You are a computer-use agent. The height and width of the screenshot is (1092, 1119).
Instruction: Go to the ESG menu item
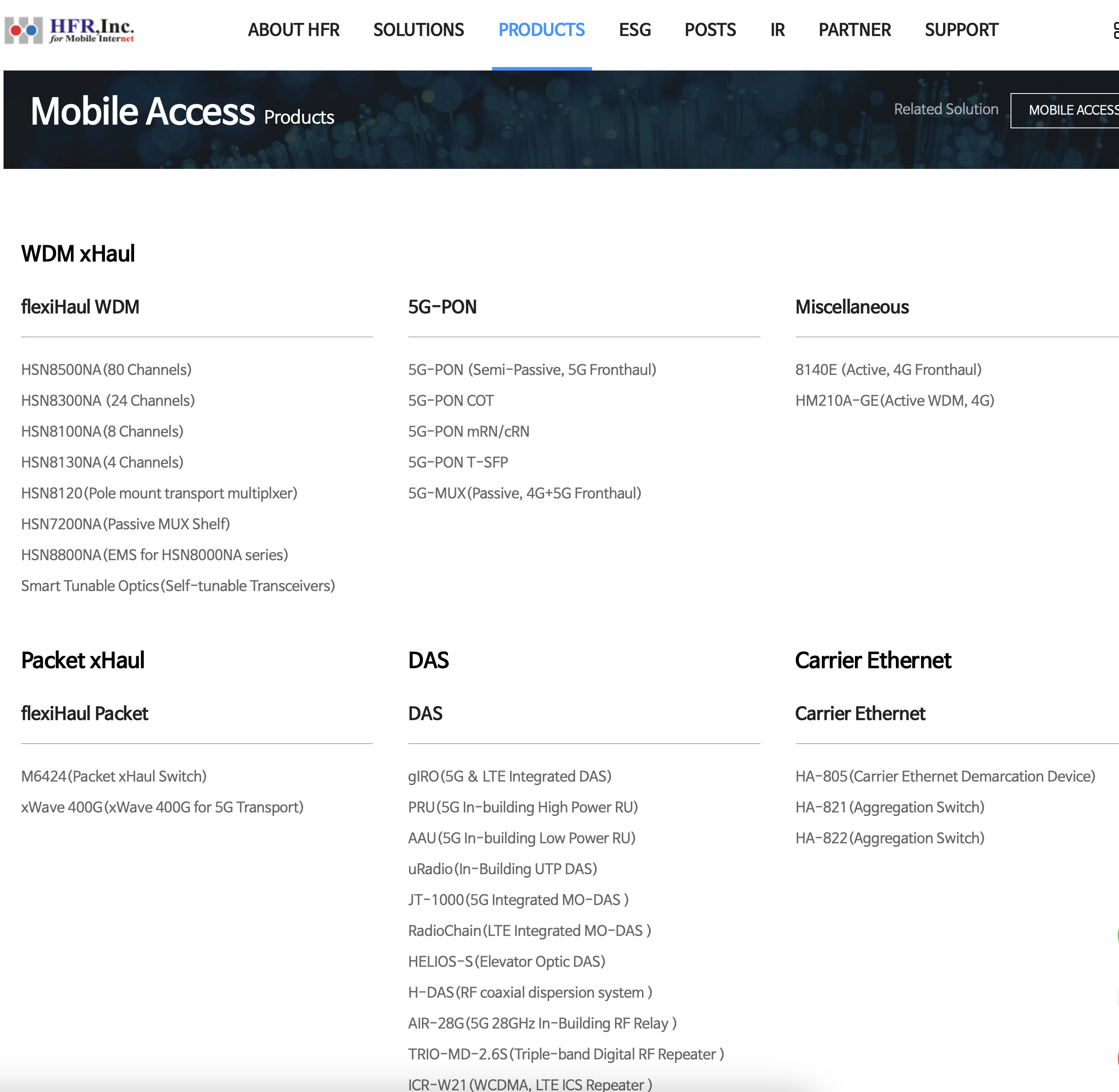(x=634, y=30)
